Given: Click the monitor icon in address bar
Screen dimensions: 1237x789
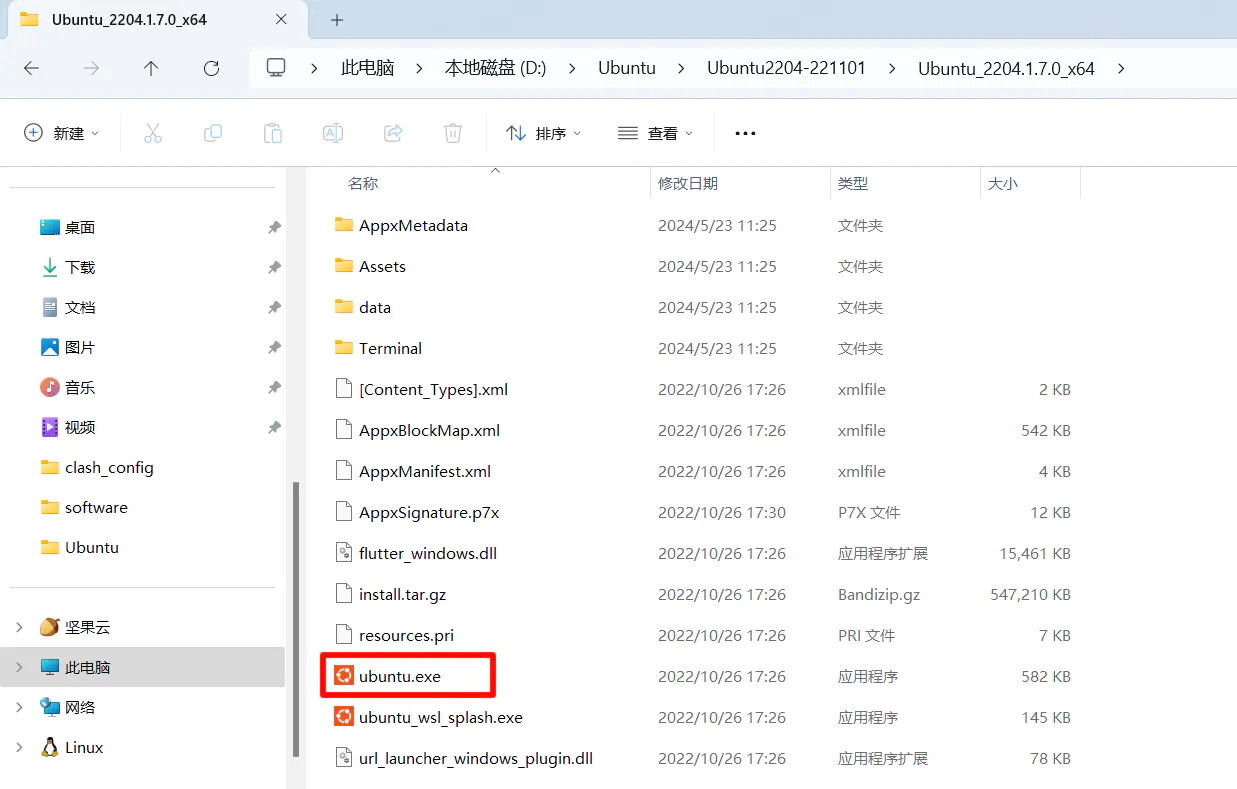Looking at the screenshot, I should coord(276,68).
